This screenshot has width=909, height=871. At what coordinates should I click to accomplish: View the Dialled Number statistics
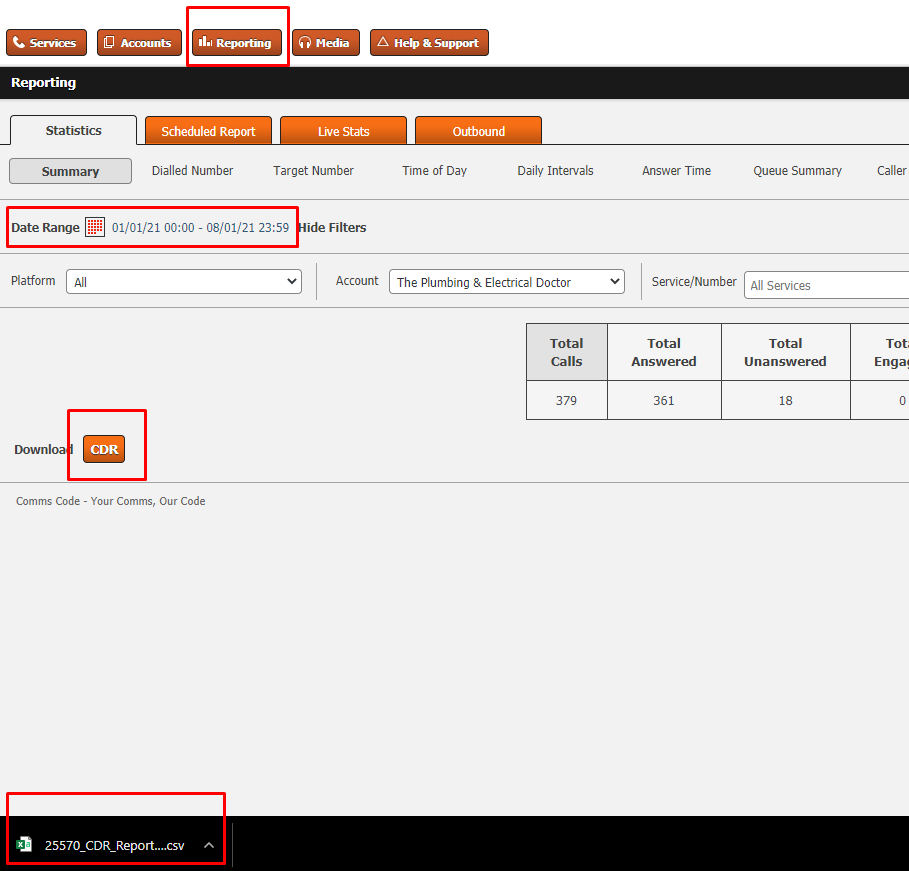tap(192, 171)
